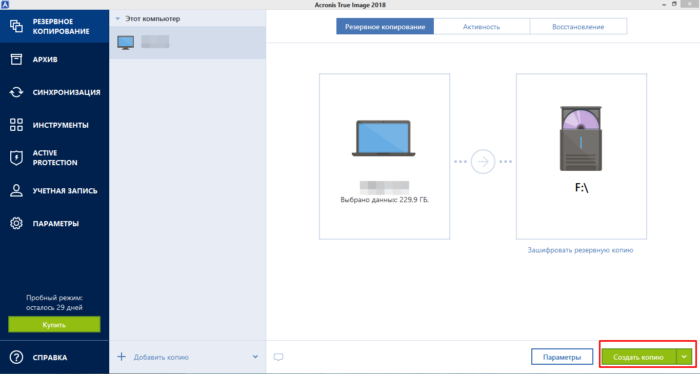The image size is (700, 374).
Task: Click the Справка label in sidebar
Action: click(50, 357)
